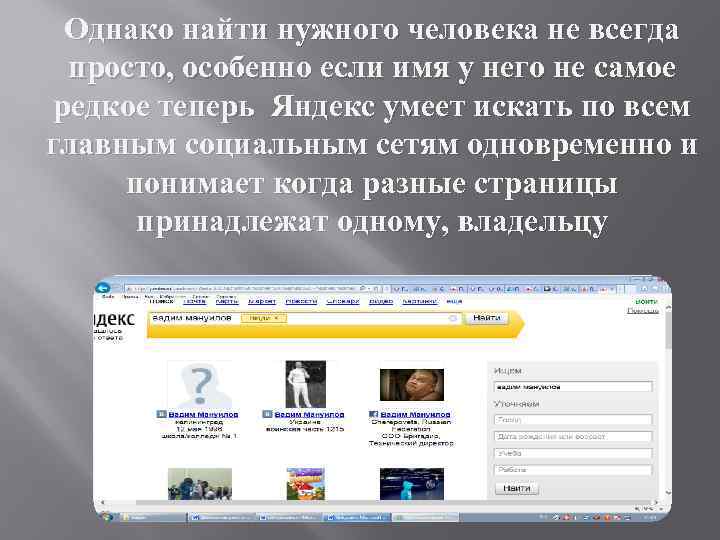Image resolution: width=720 pixels, height=540 pixels.
Task: Open the Маркет link in Yandex navigation
Action: (262, 301)
